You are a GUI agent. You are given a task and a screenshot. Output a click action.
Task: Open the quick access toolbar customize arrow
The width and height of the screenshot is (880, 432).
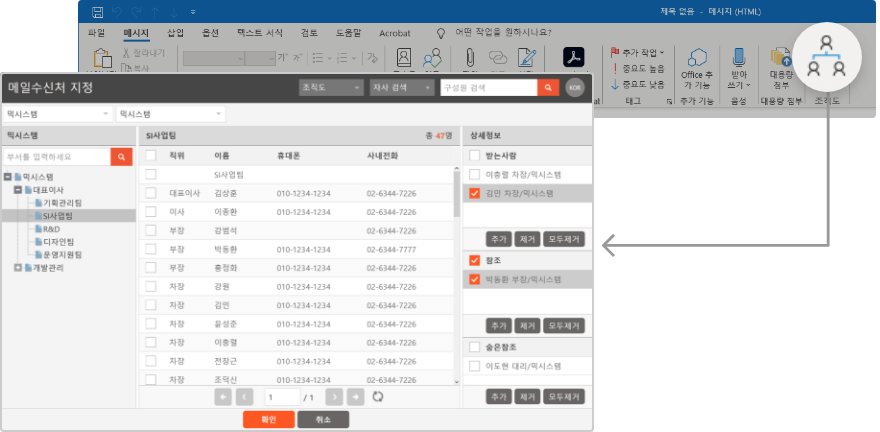click(192, 12)
